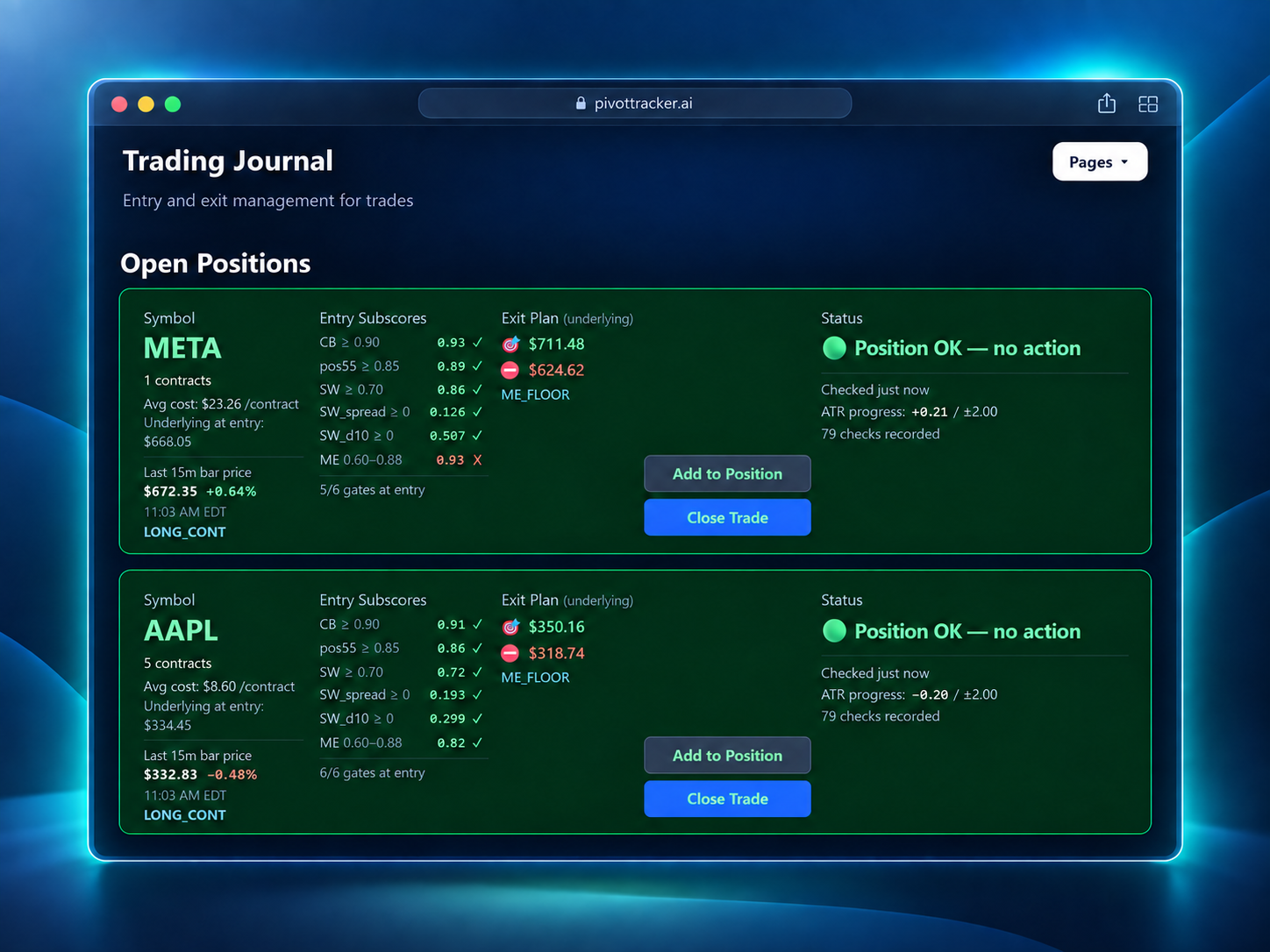Click Close Trade for AAPL
Screen dimensions: 1270x952
point(727,799)
